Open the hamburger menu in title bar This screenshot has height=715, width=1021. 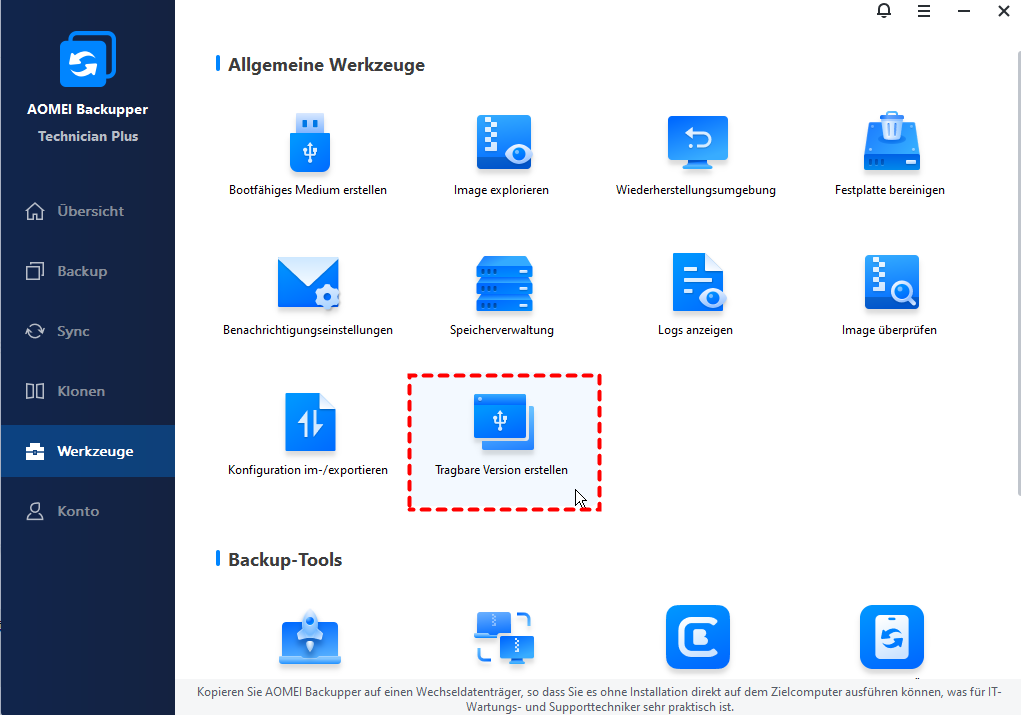[x=923, y=11]
